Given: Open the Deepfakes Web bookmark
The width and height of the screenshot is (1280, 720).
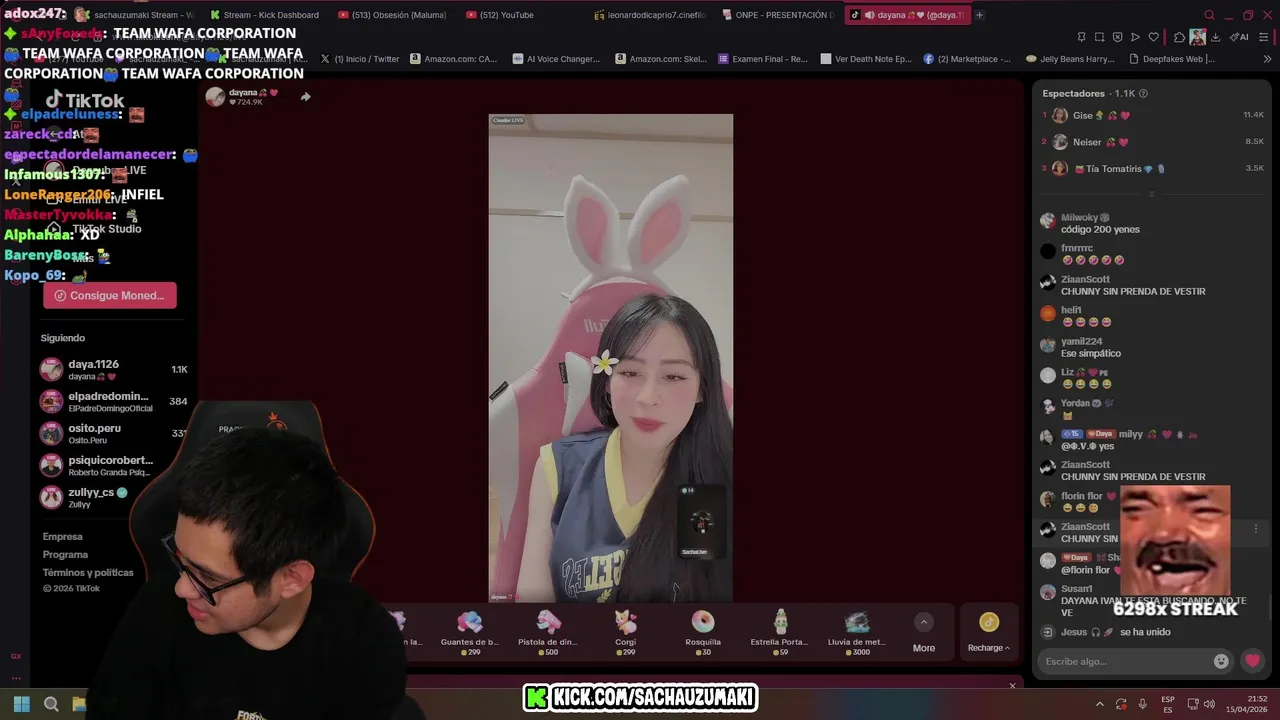Looking at the screenshot, I should tap(1172, 59).
